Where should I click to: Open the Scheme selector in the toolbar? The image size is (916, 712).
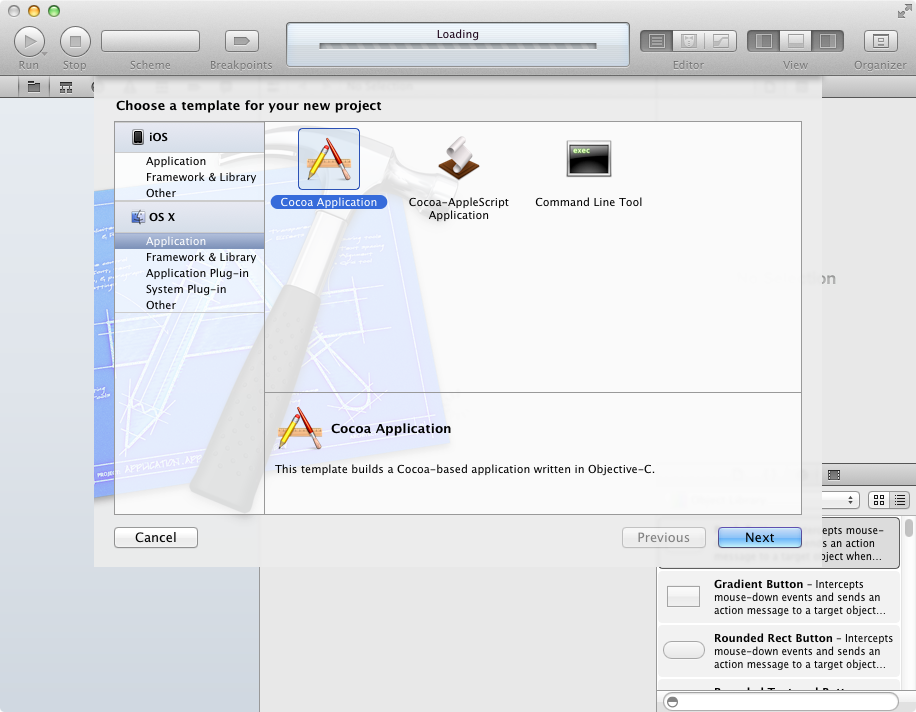tap(150, 41)
